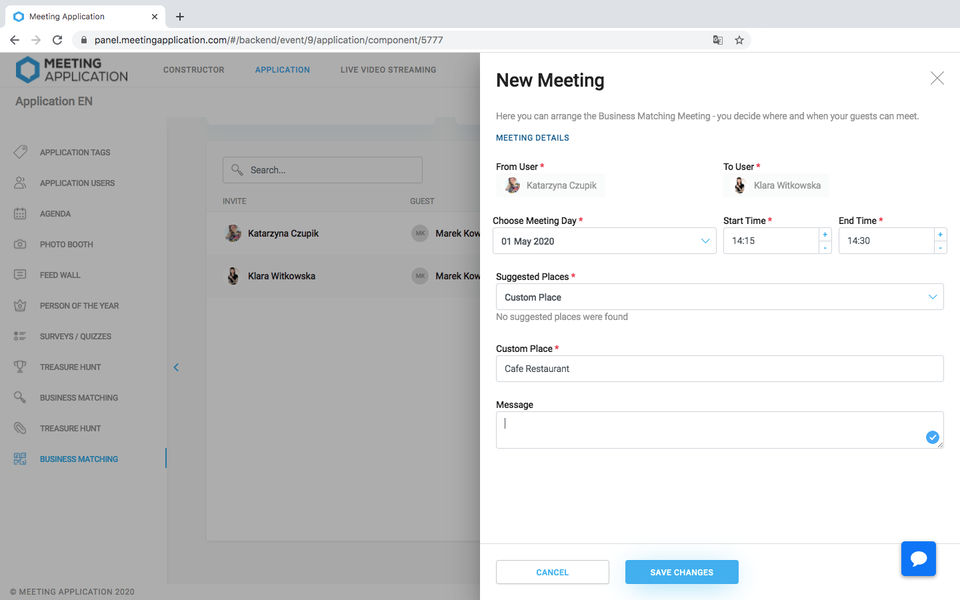This screenshot has height=600, width=960.
Task: Collapse the sidebar with the left chevron
Action: pos(176,367)
